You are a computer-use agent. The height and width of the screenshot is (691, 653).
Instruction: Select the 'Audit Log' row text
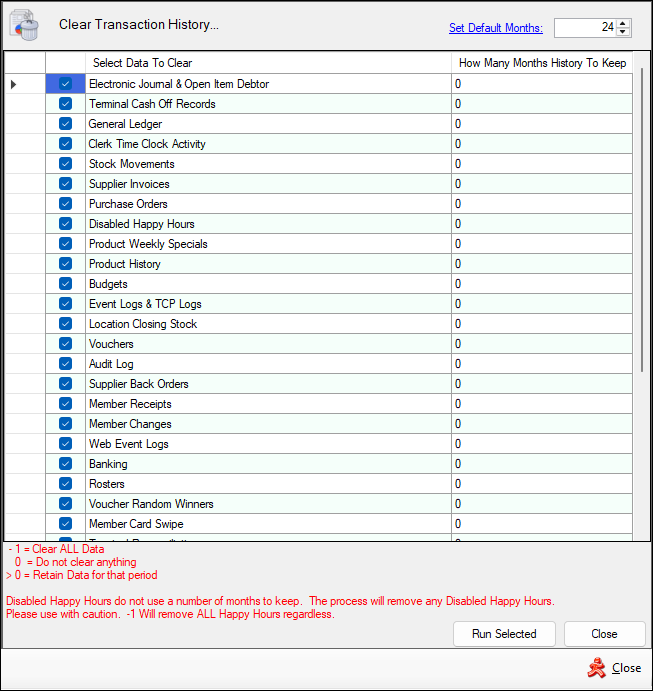click(x=111, y=364)
